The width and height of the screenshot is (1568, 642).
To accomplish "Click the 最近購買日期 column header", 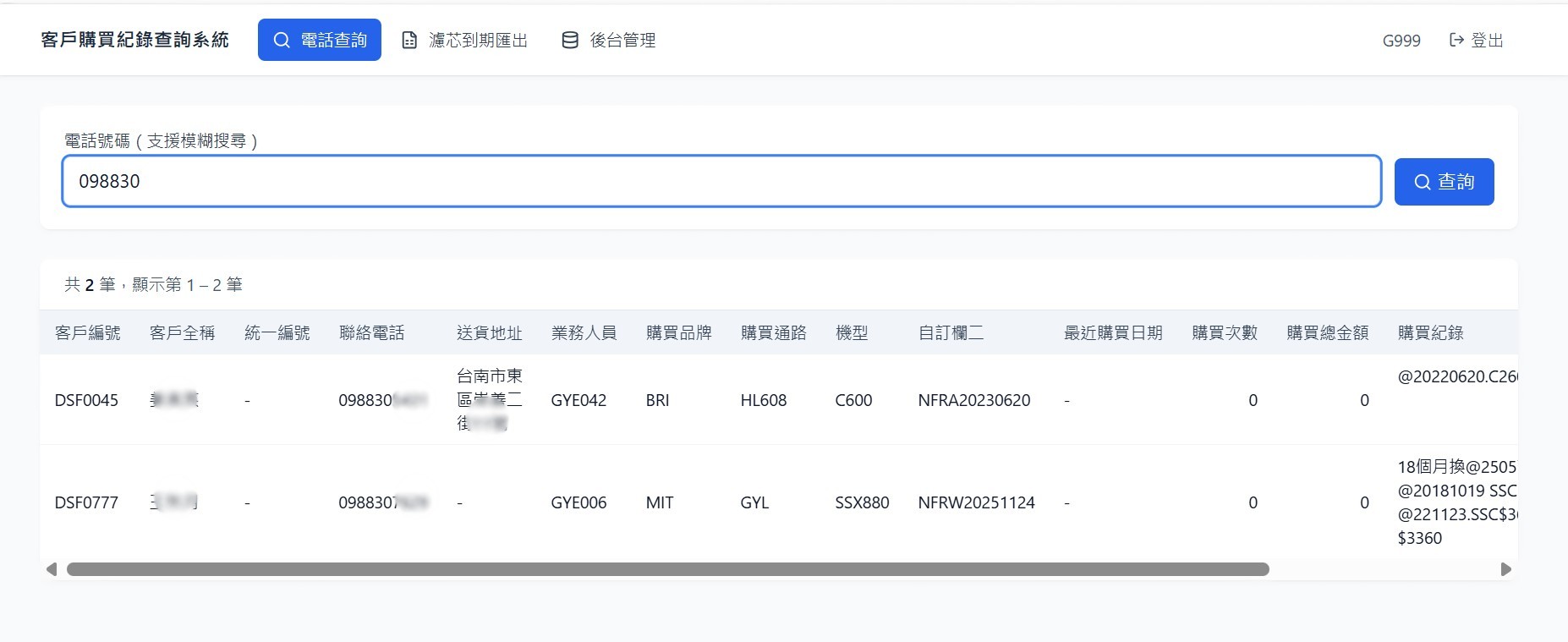I will pos(1113,332).
